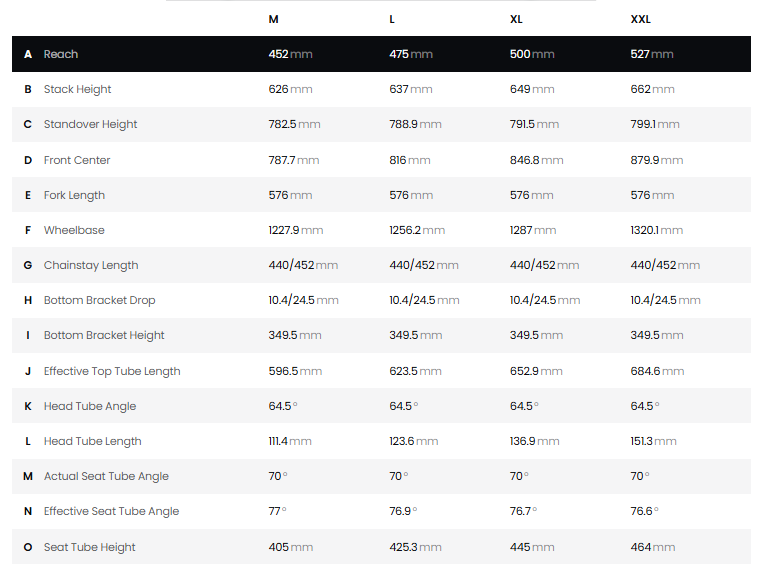The width and height of the screenshot is (775, 584).
Task: Select the Reach row
Action: click(x=381, y=54)
